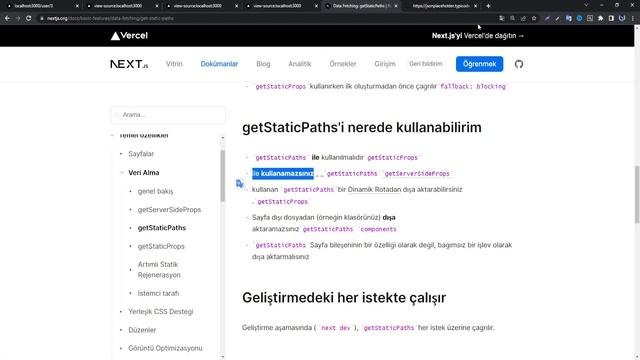640x360 pixels.
Task: Click the purple feather extension icon
Action: point(547,18)
